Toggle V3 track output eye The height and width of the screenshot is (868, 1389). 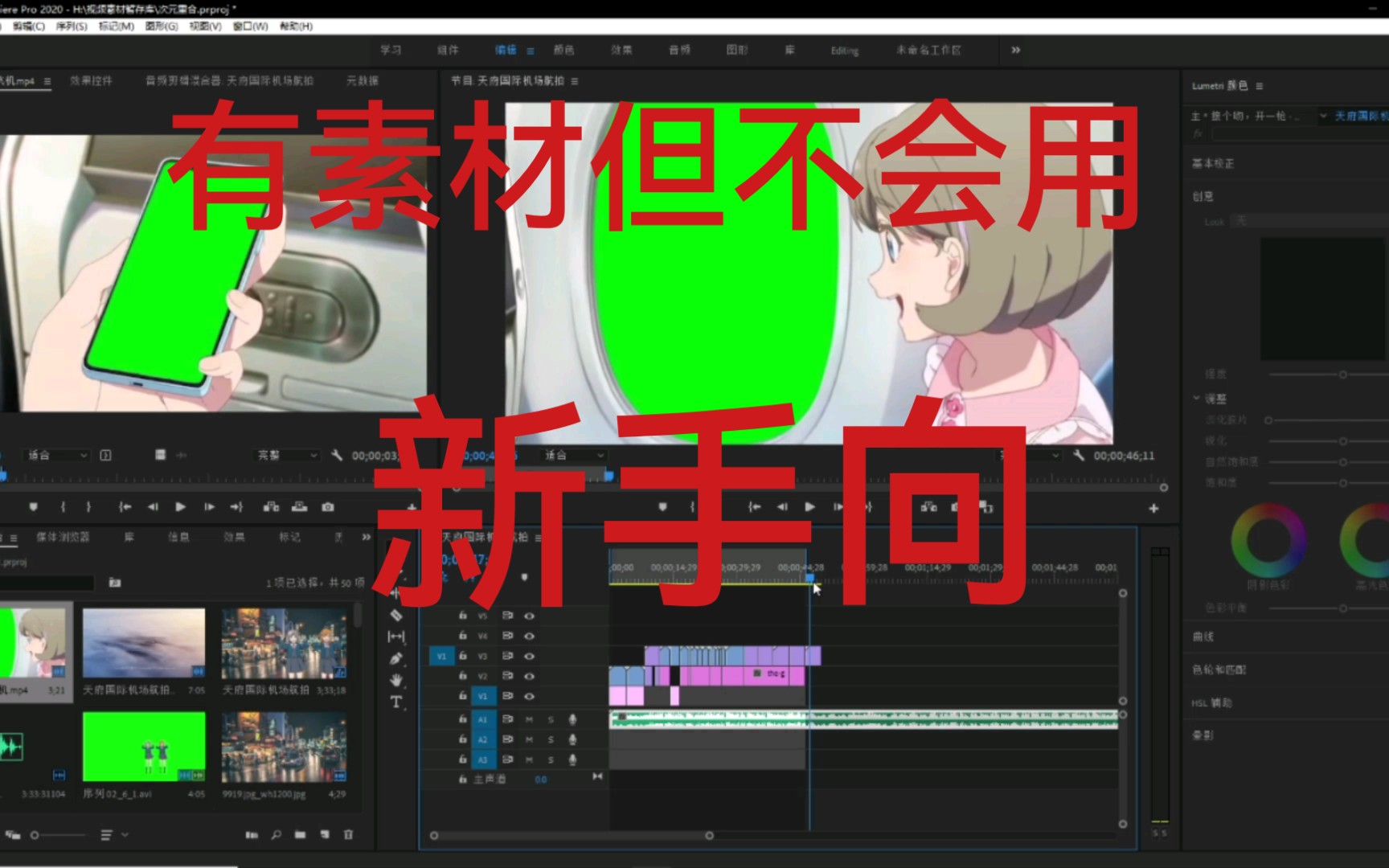[x=529, y=656]
